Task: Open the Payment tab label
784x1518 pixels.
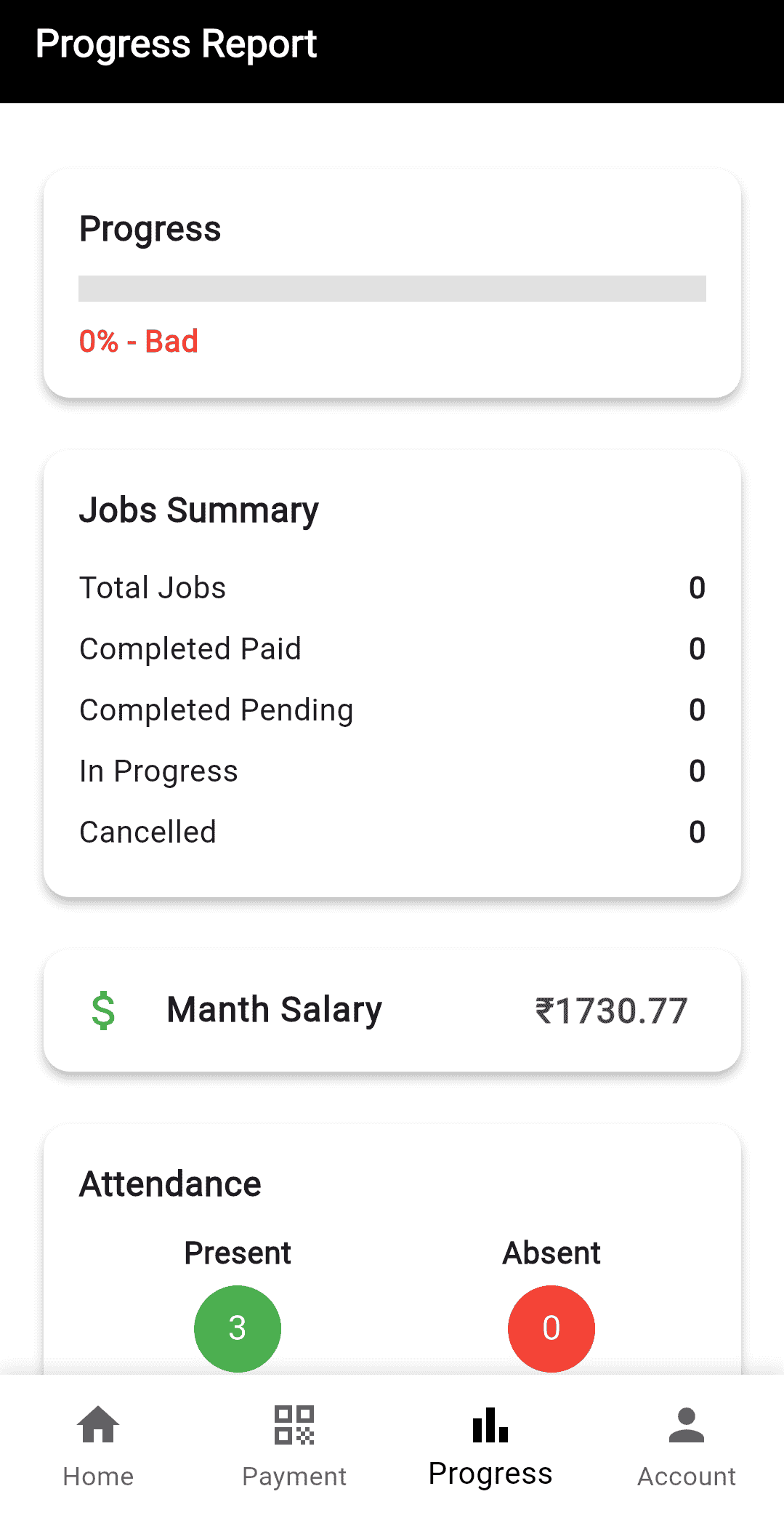Action: 294,1477
